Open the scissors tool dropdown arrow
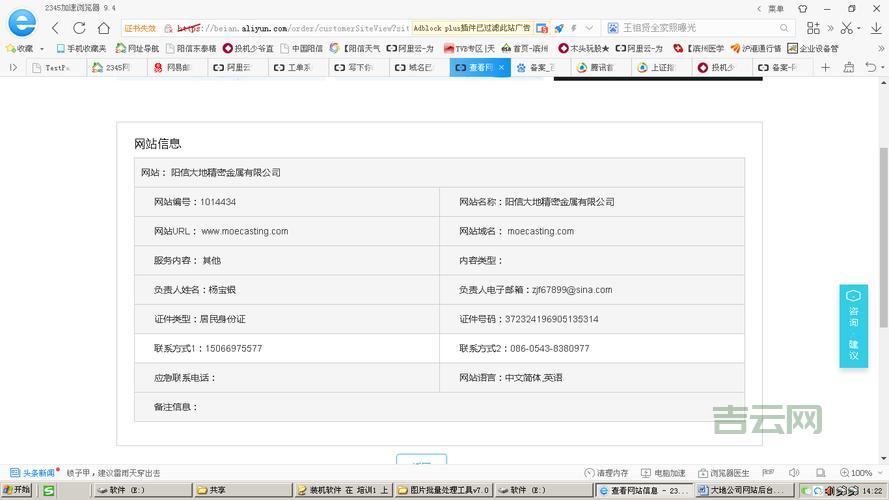This screenshot has height=500, width=889. pos(858,28)
